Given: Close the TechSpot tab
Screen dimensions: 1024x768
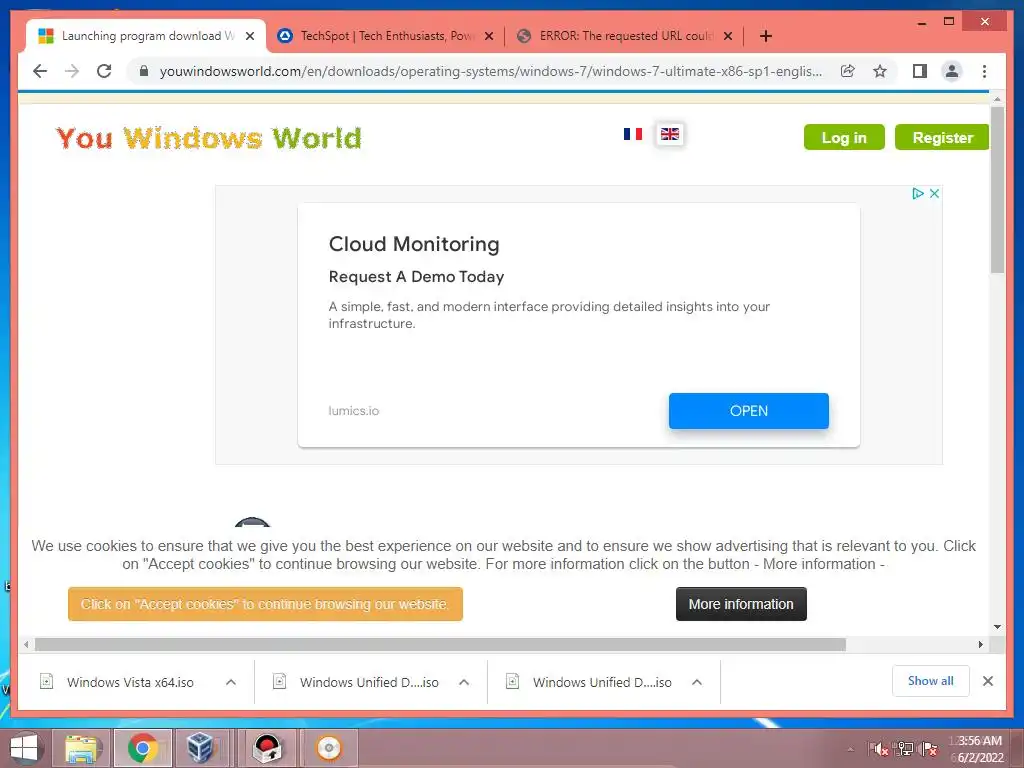Looking at the screenshot, I should click(488, 36).
